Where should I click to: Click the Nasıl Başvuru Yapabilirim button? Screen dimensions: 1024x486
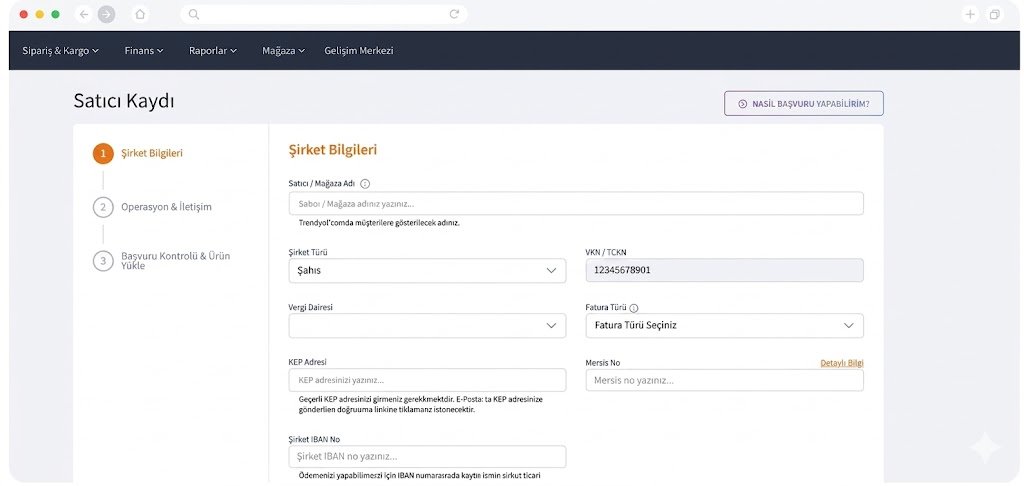[803, 103]
